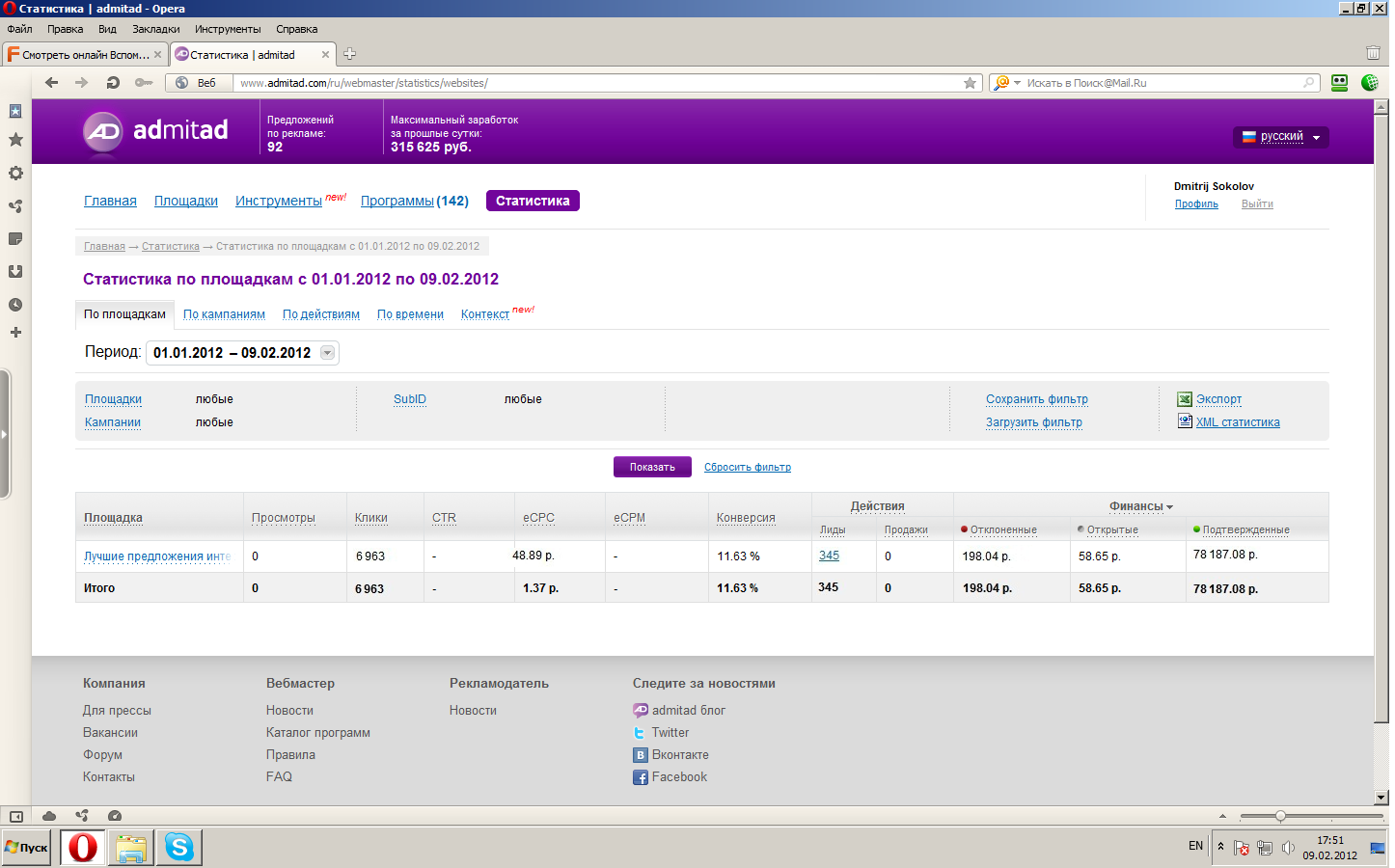The width and height of the screenshot is (1395, 868).
Task: Click the Mail.Ru search input field
Action: tap(1162, 83)
